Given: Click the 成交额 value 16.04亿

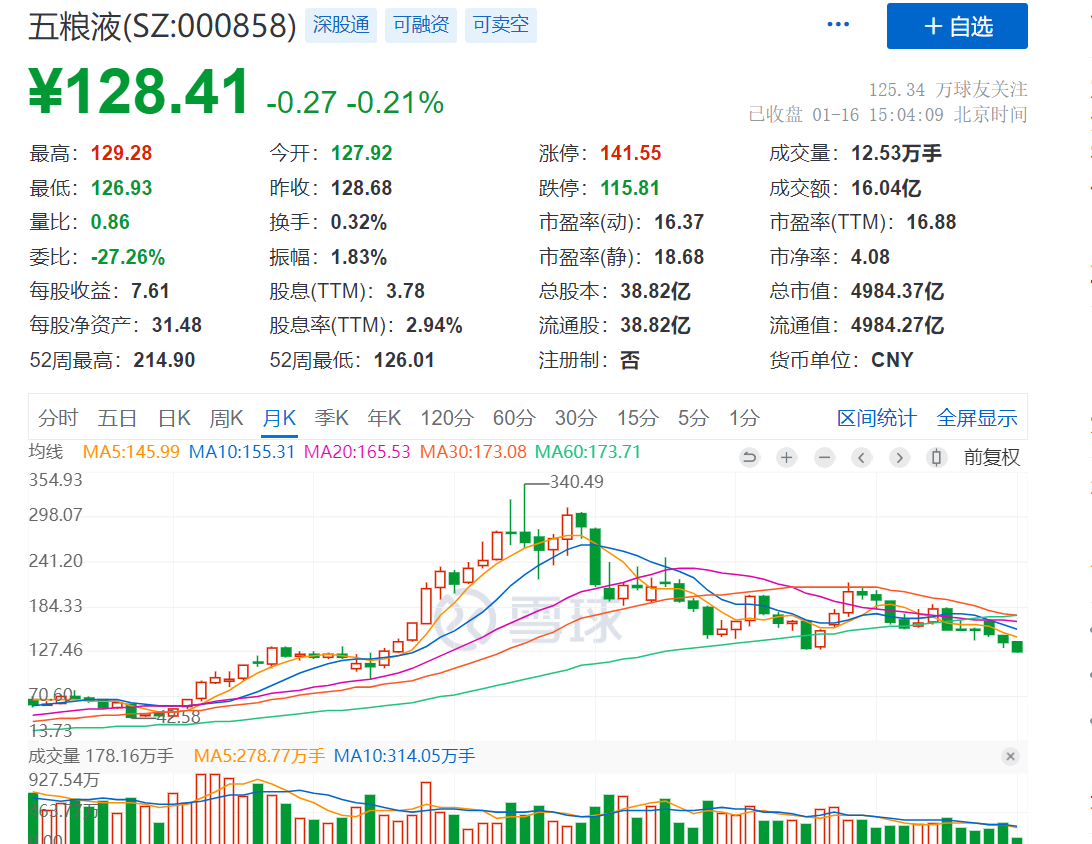Looking at the screenshot, I should (x=886, y=188).
